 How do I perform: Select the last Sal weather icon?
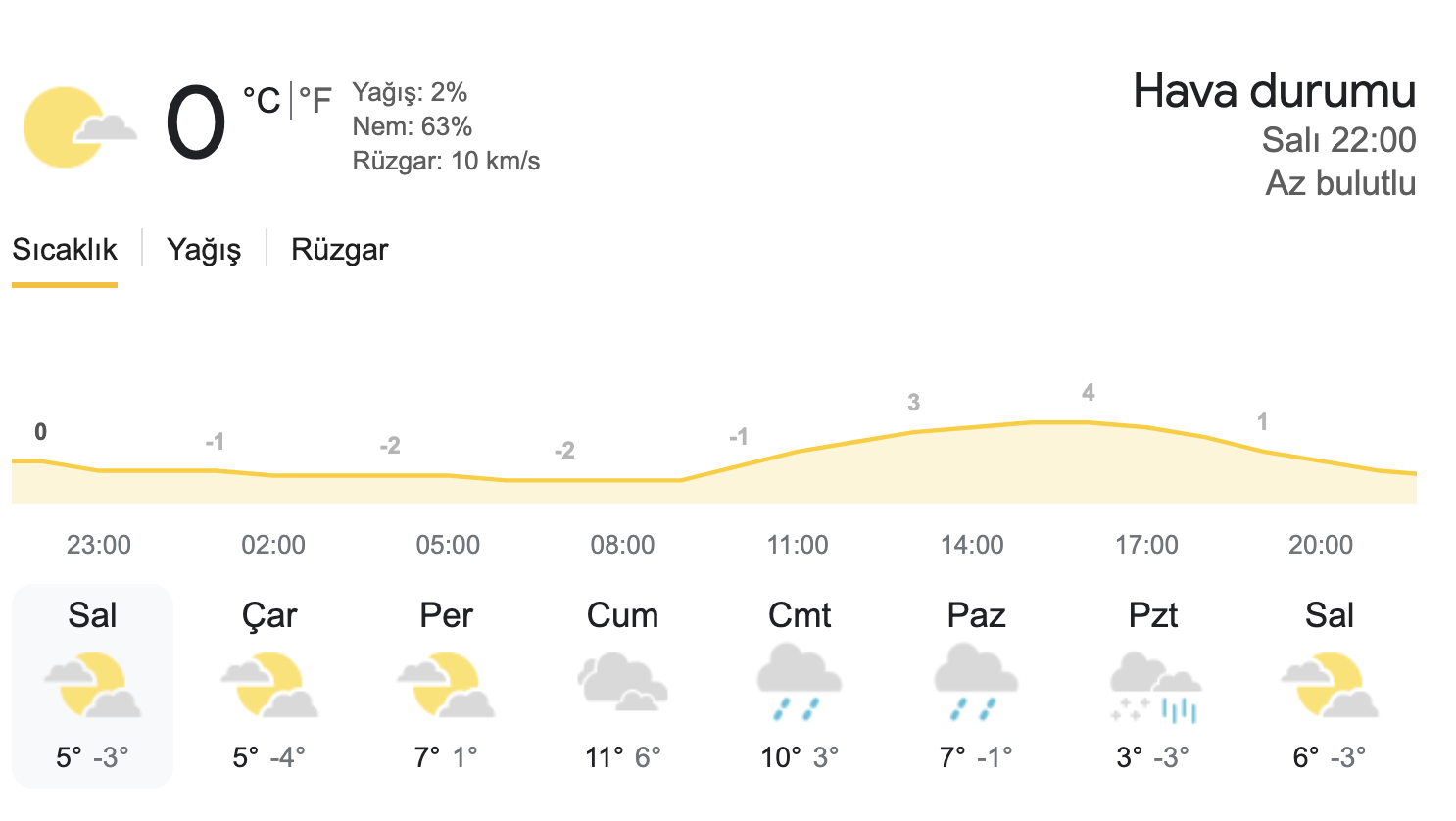point(1330,685)
